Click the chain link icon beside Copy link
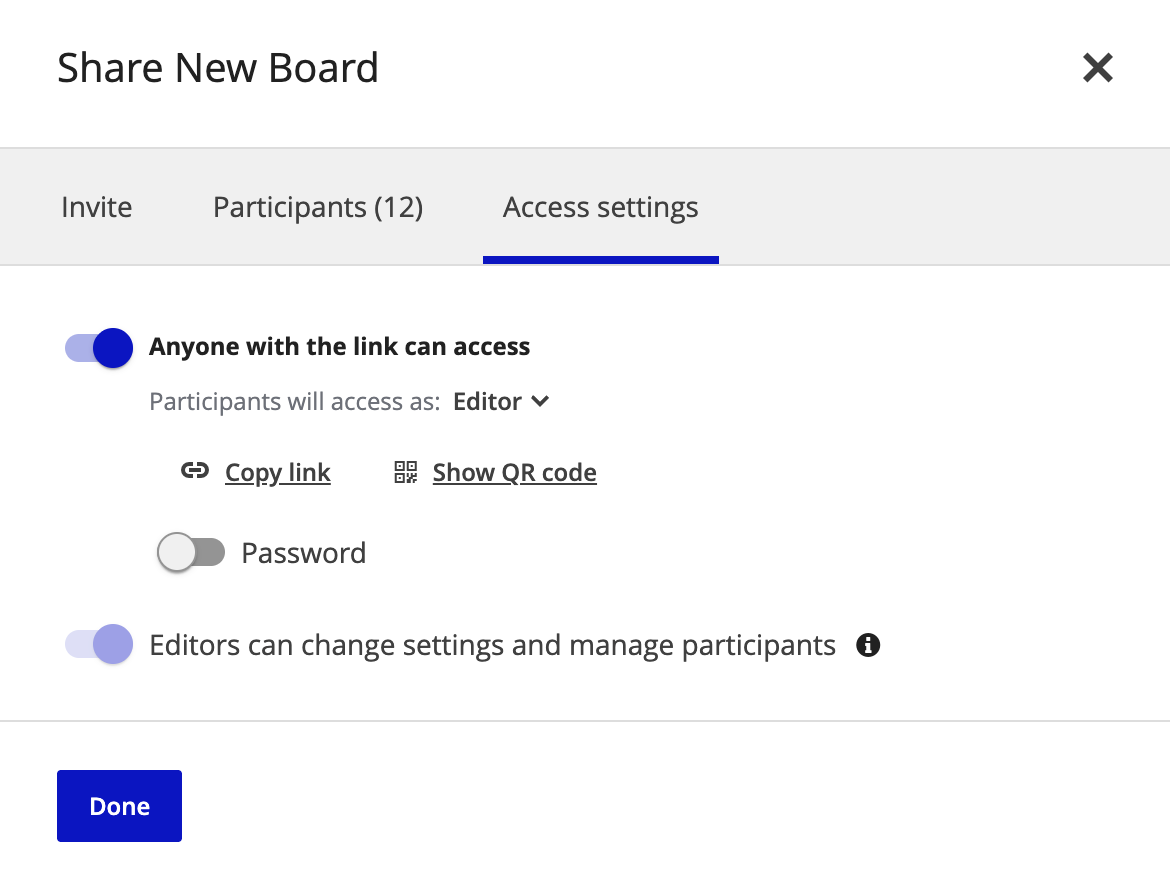This screenshot has width=1170, height=880. click(x=195, y=471)
